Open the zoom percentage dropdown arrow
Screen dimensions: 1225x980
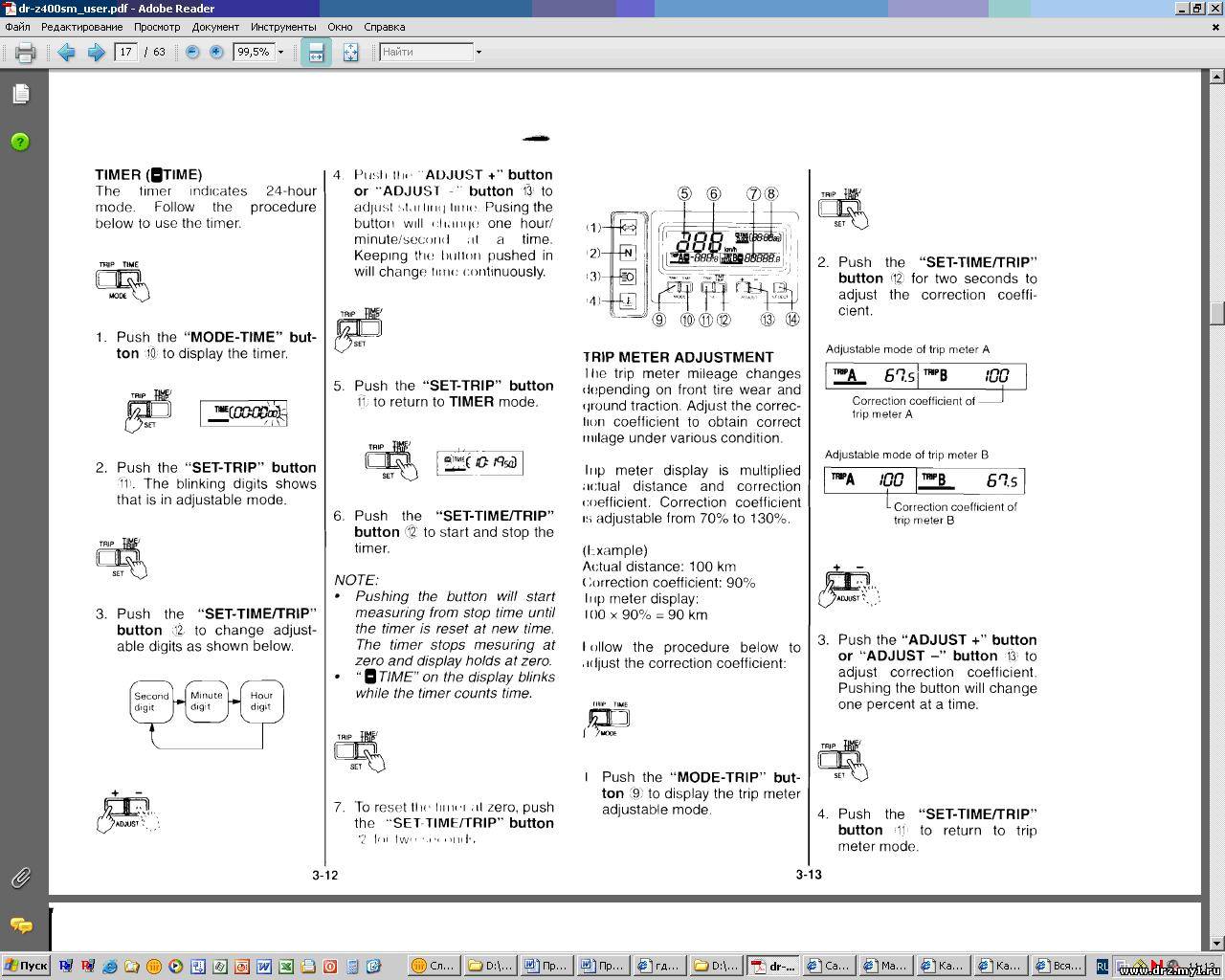[280, 52]
